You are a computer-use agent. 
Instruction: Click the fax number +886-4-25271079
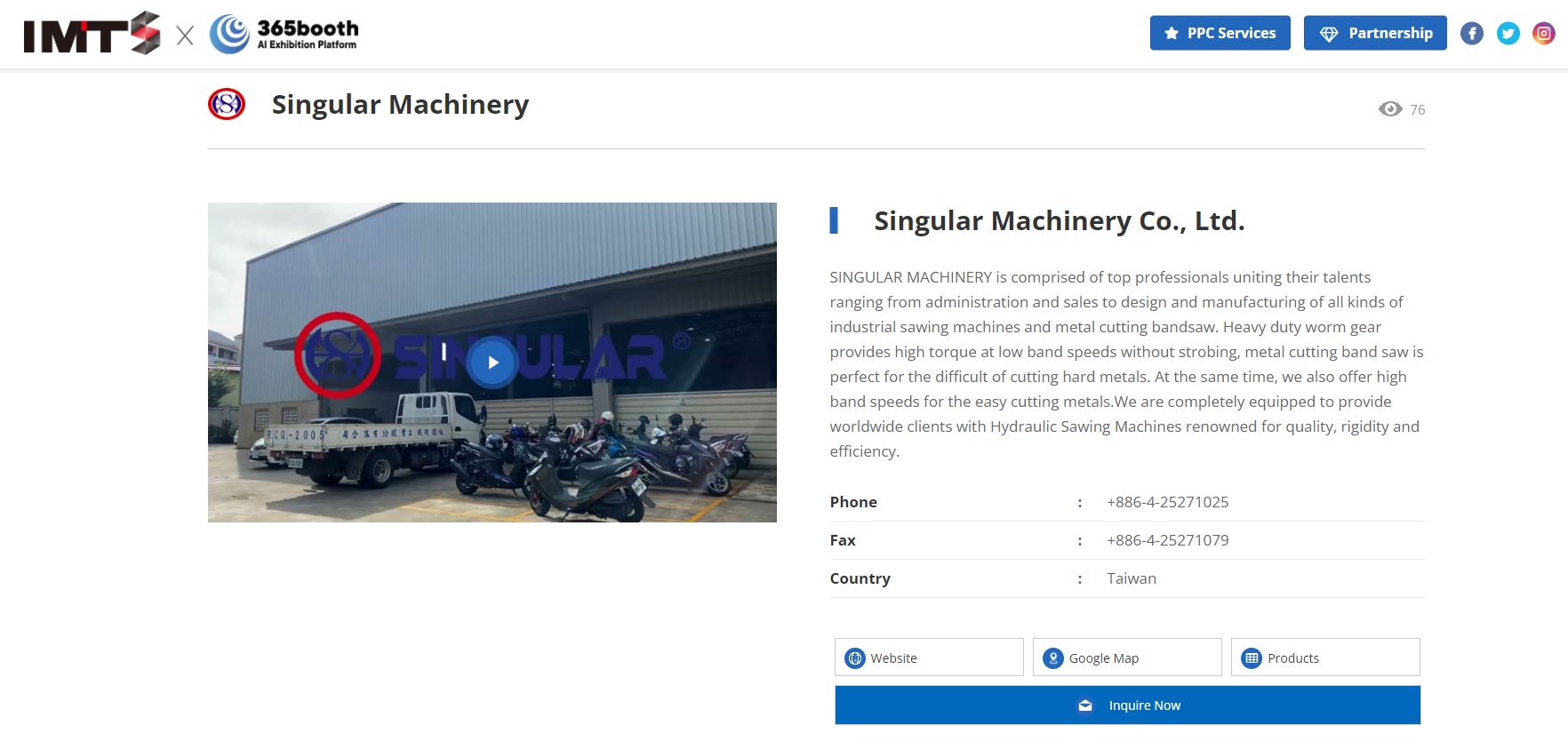pos(1167,540)
